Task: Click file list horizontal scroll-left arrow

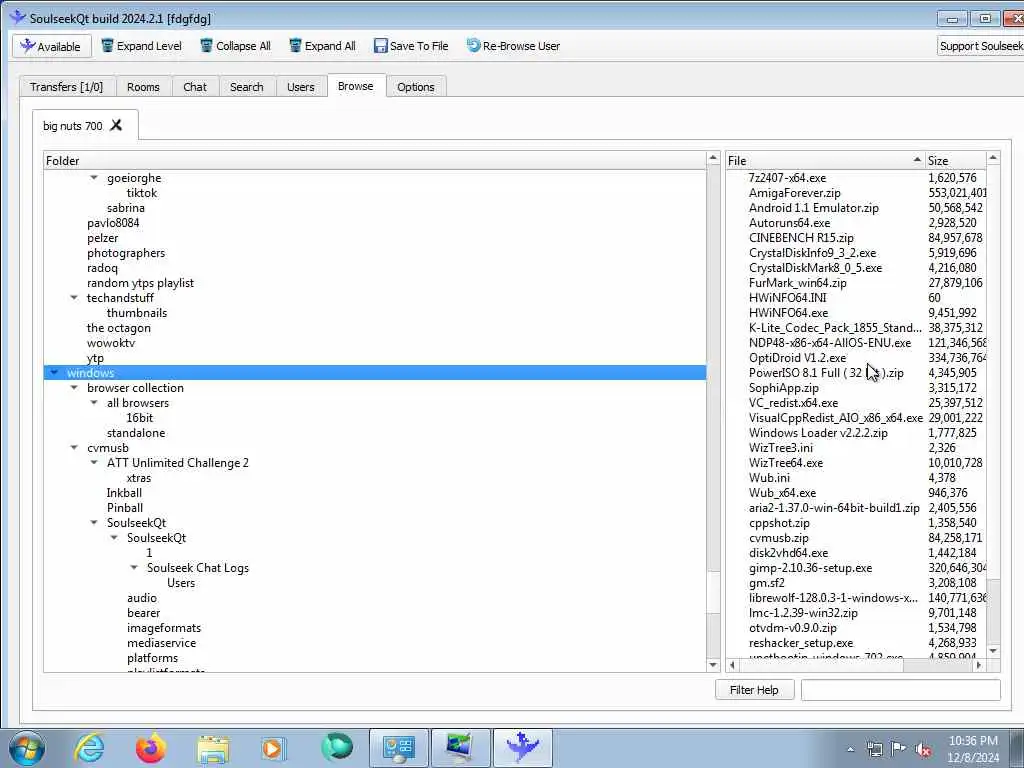Action: (733, 665)
